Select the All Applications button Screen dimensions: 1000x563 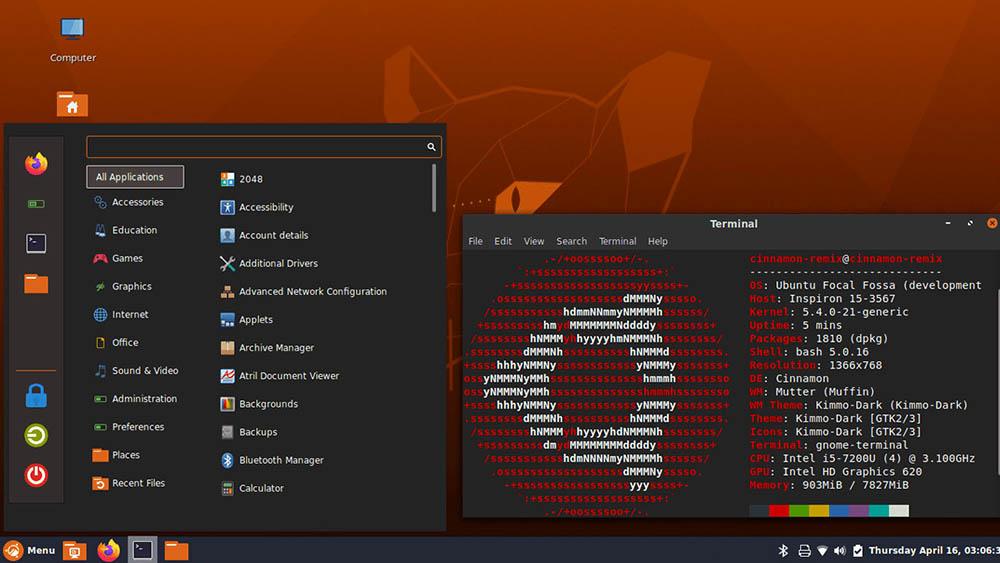coord(135,177)
